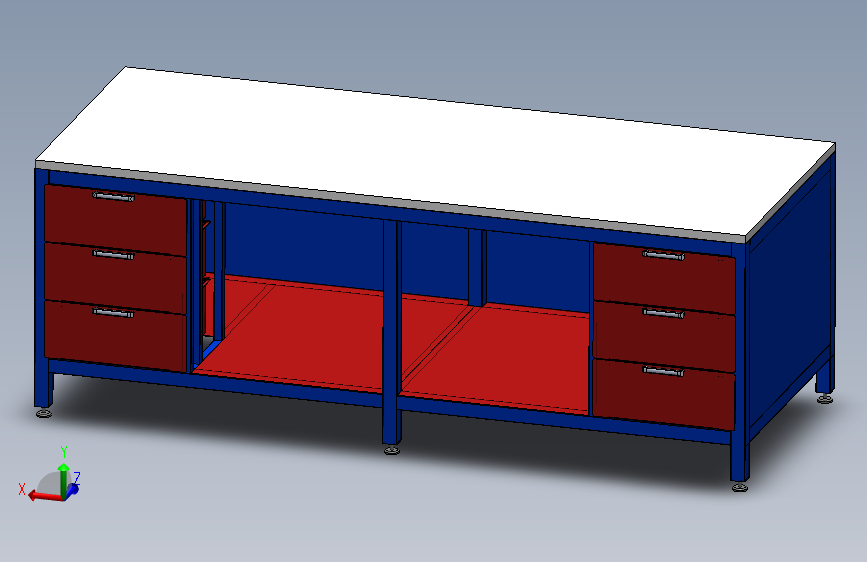Select the middle drawer front in the left stack
Screen dimensions: 867x562
point(115,278)
